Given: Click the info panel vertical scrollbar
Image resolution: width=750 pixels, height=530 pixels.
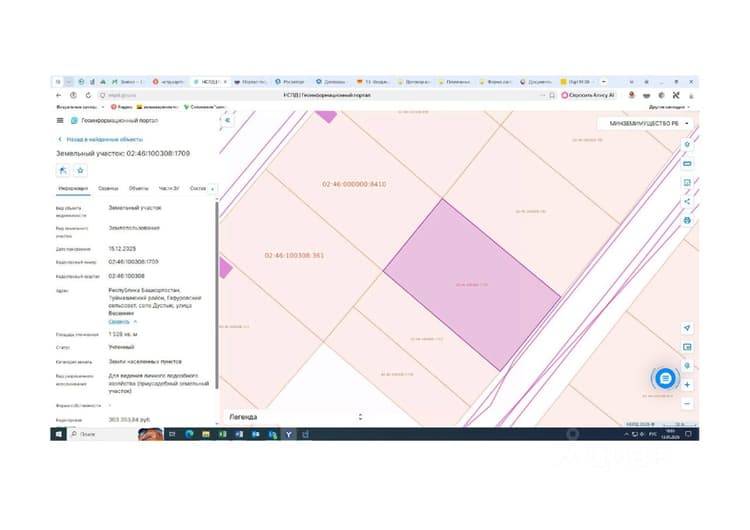Looking at the screenshot, I should point(217,294).
